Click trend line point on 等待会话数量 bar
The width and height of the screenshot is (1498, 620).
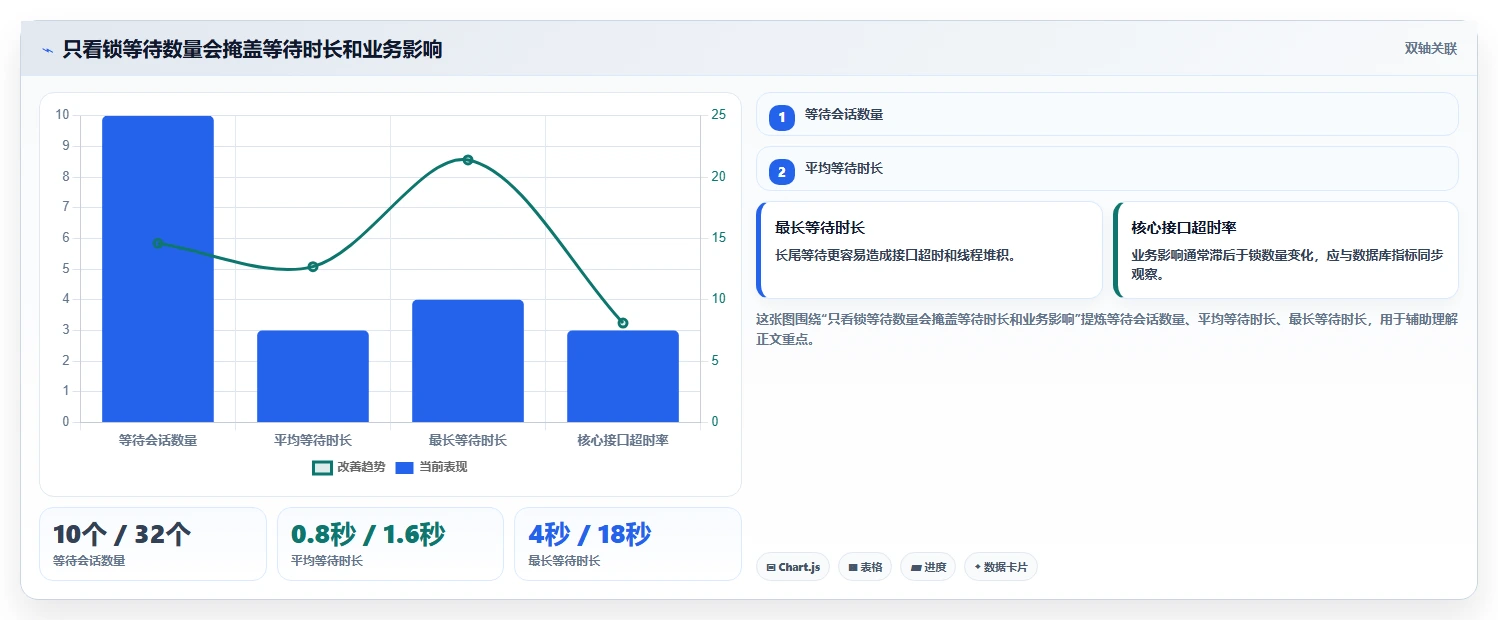click(x=158, y=243)
